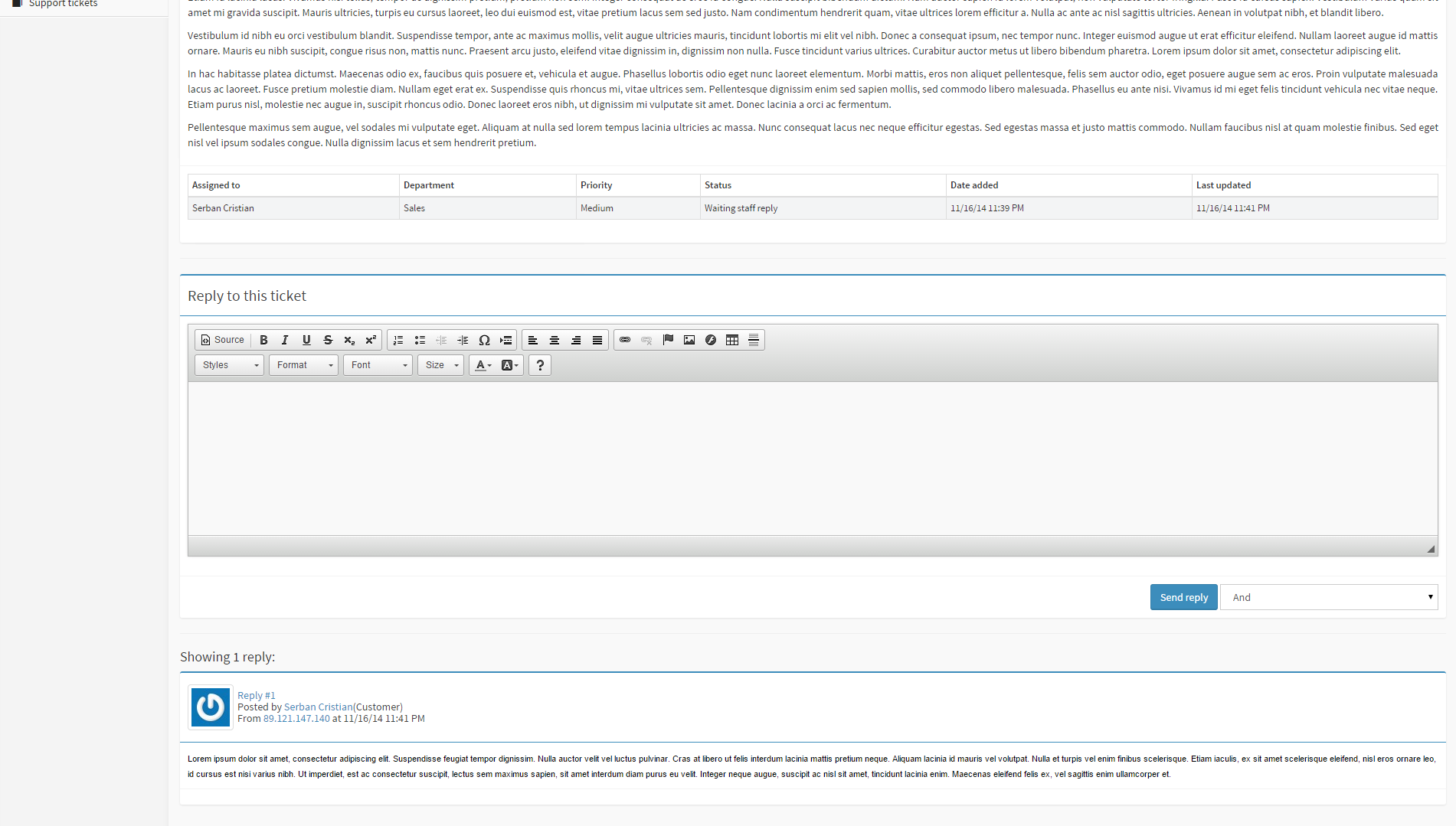Viewport: 1456px width, 826px height.
Task: Insert a hyperlink using the link icon
Action: click(625, 340)
